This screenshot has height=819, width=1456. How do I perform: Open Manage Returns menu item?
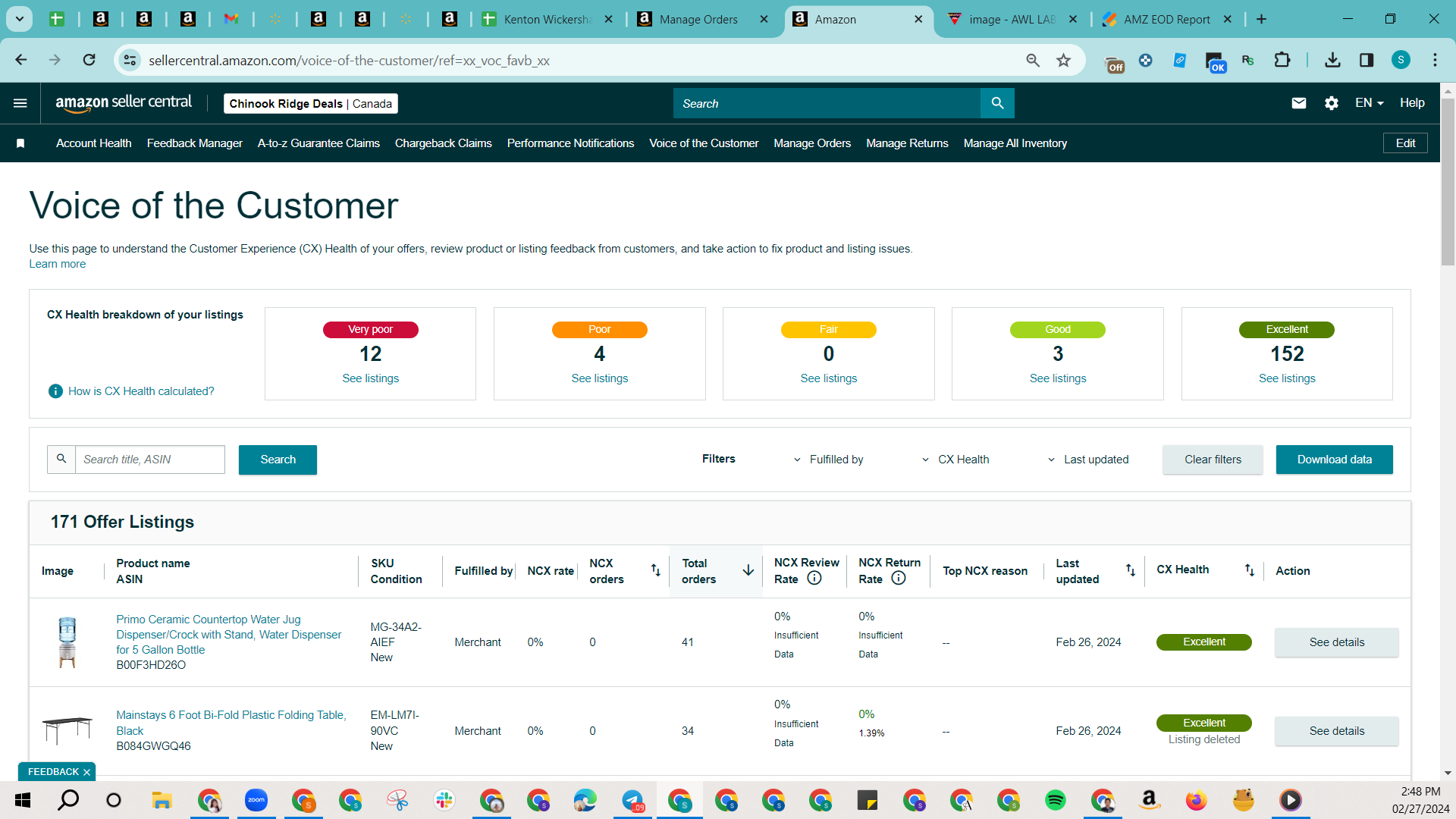pyautogui.click(x=907, y=143)
